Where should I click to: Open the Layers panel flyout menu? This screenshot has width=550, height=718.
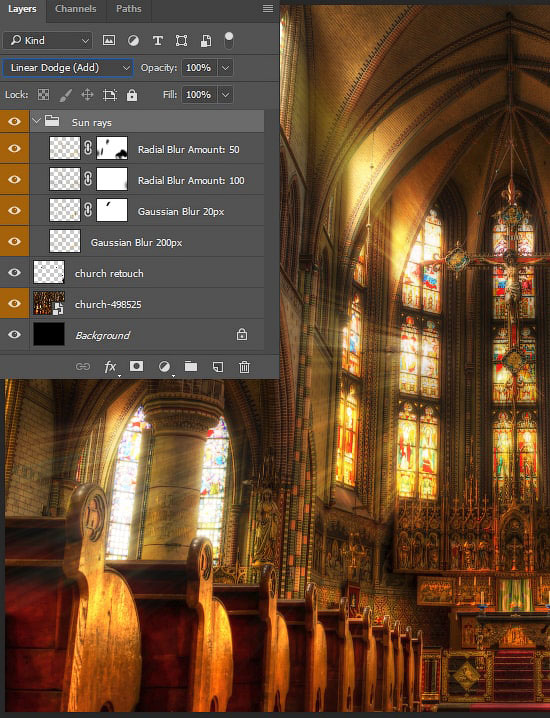pos(268,9)
